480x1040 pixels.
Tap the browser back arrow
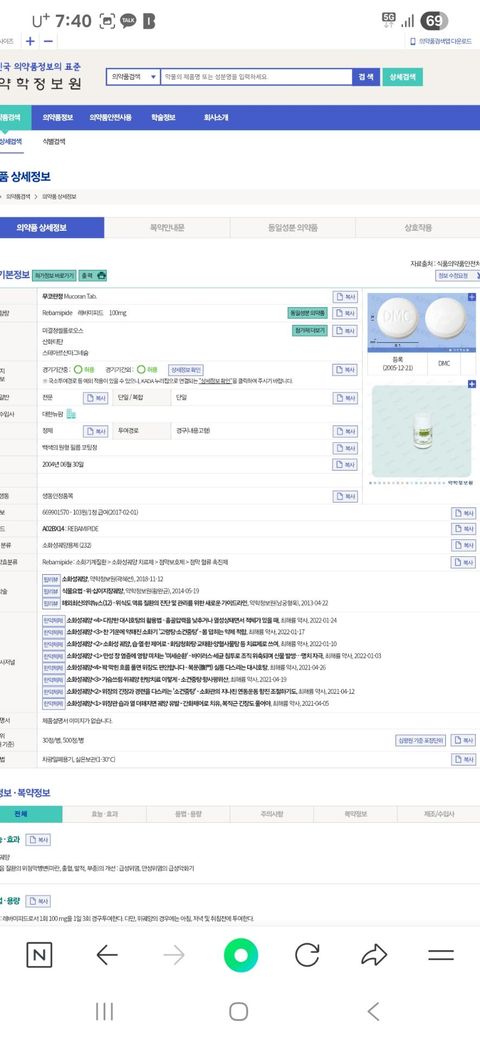coord(107,955)
